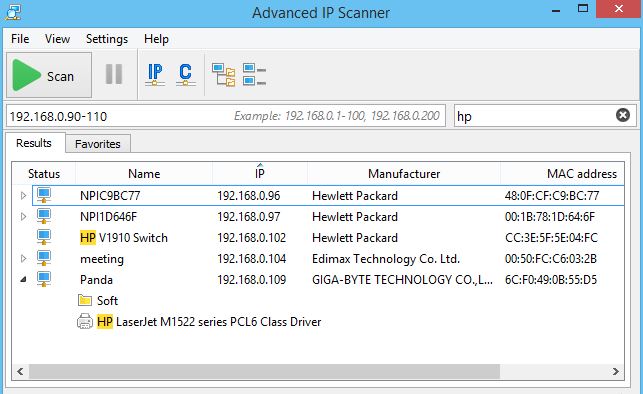
Task: Open the Settings menu
Action: click(x=107, y=39)
